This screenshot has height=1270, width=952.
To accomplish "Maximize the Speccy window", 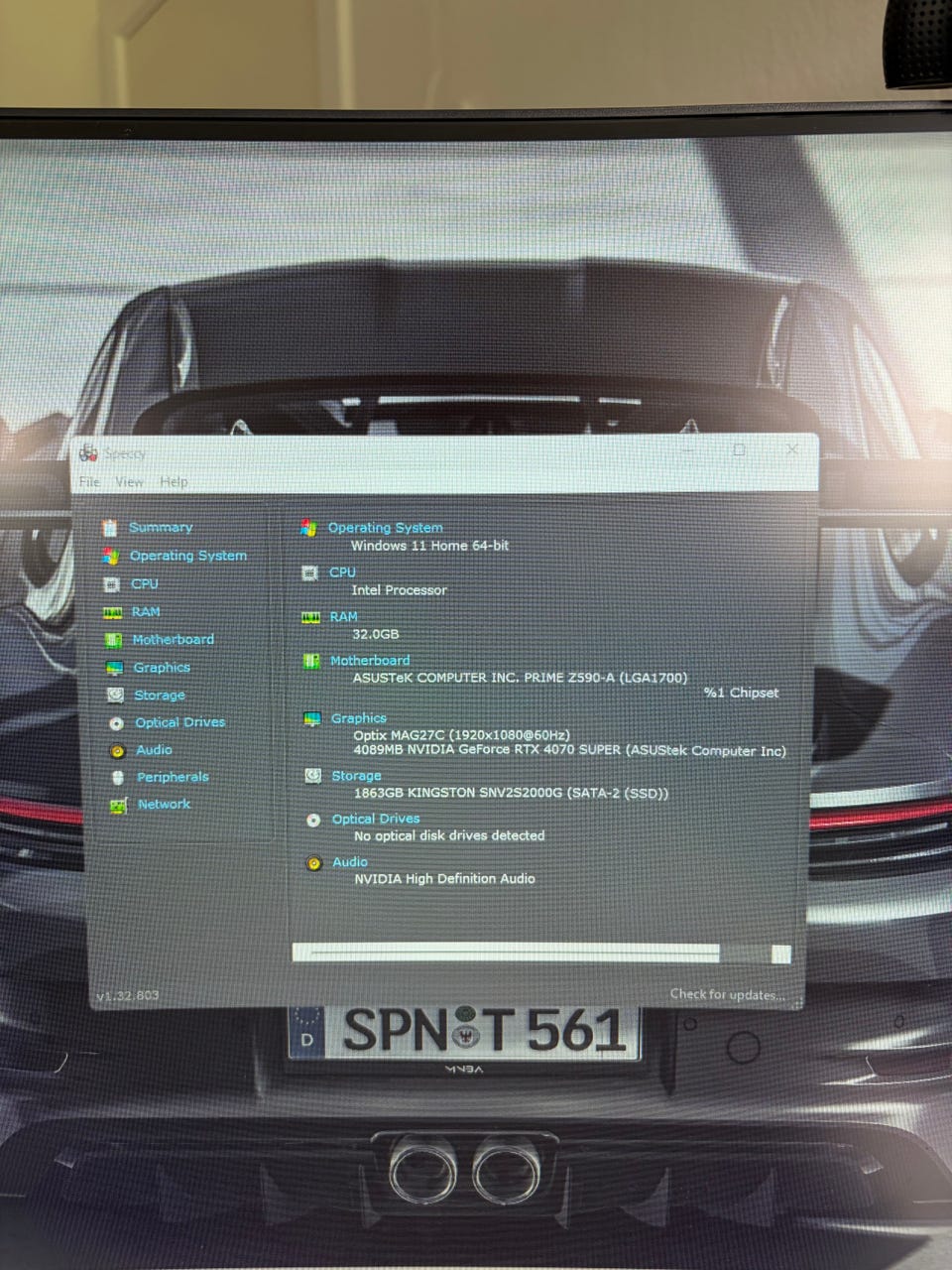I will pyautogui.click(x=739, y=449).
